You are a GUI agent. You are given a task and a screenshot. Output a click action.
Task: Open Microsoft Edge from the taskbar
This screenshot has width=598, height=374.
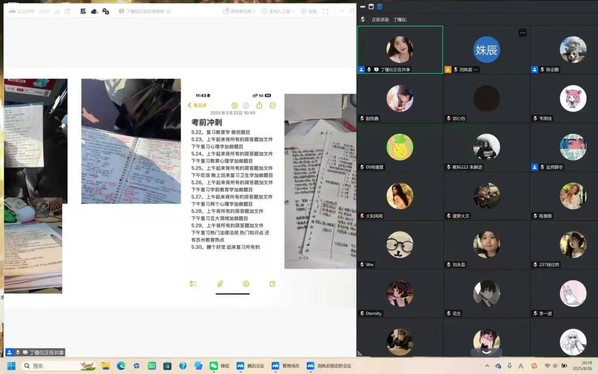click(121, 366)
